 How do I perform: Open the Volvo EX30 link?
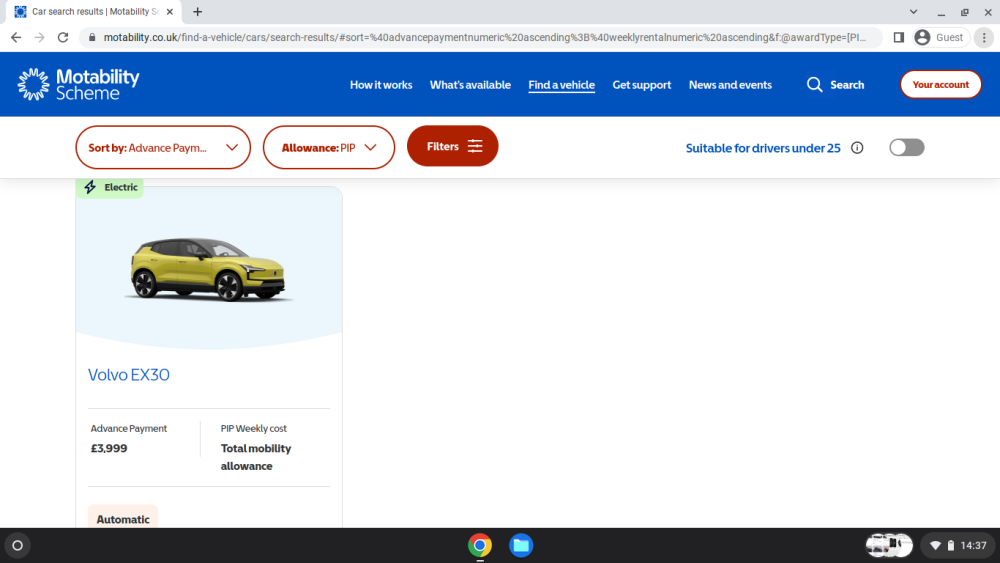[x=129, y=374]
